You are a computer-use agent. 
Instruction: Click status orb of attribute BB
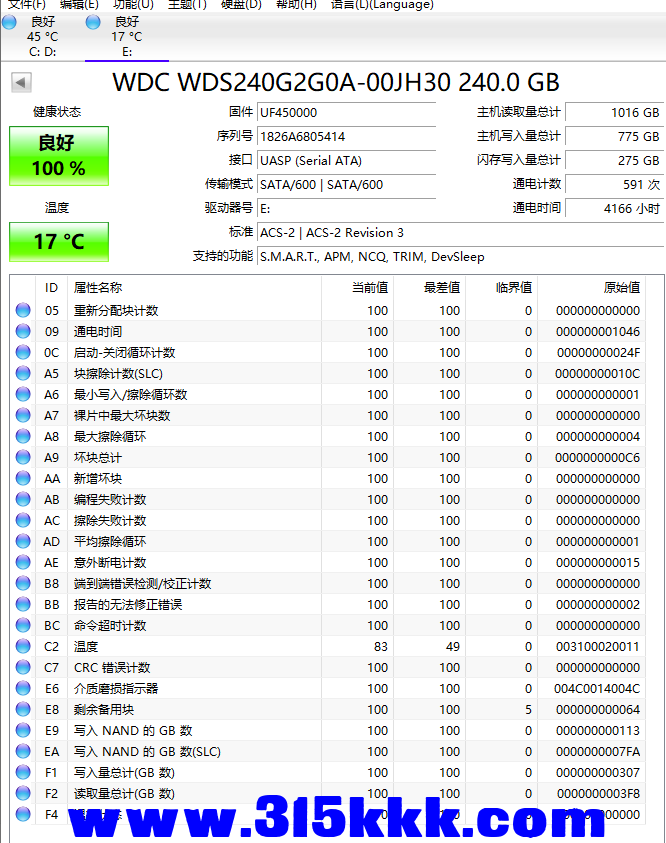(x=23, y=604)
